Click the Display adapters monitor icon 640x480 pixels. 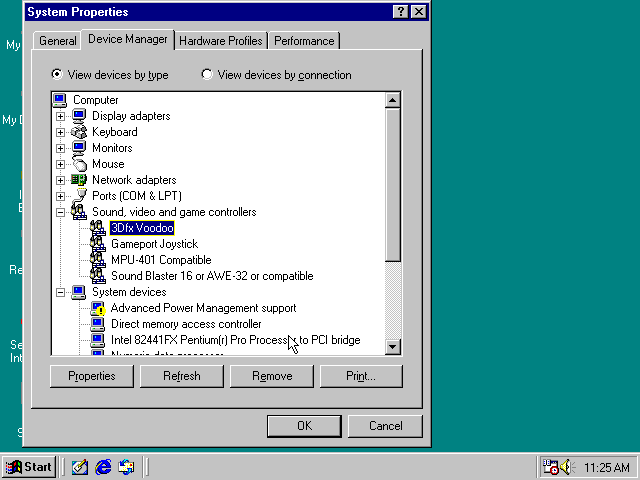(79, 116)
